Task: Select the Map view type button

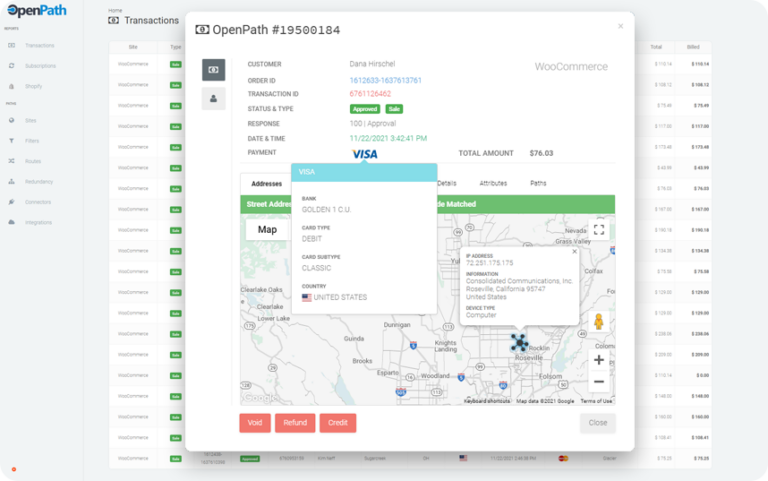Action: [267, 229]
